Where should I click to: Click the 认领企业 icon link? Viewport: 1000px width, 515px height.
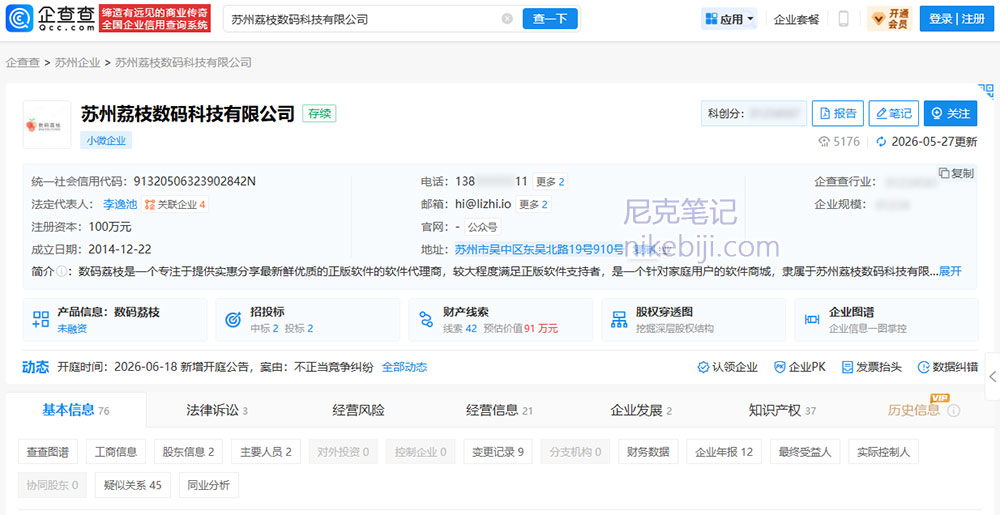728,367
